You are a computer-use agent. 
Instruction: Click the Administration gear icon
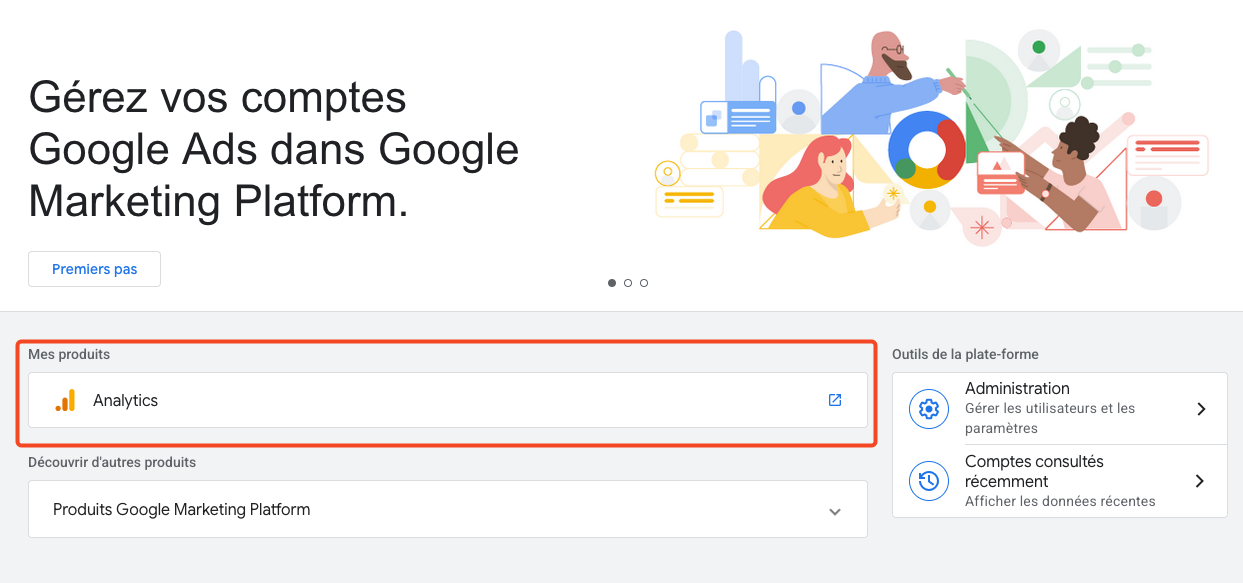(x=928, y=408)
